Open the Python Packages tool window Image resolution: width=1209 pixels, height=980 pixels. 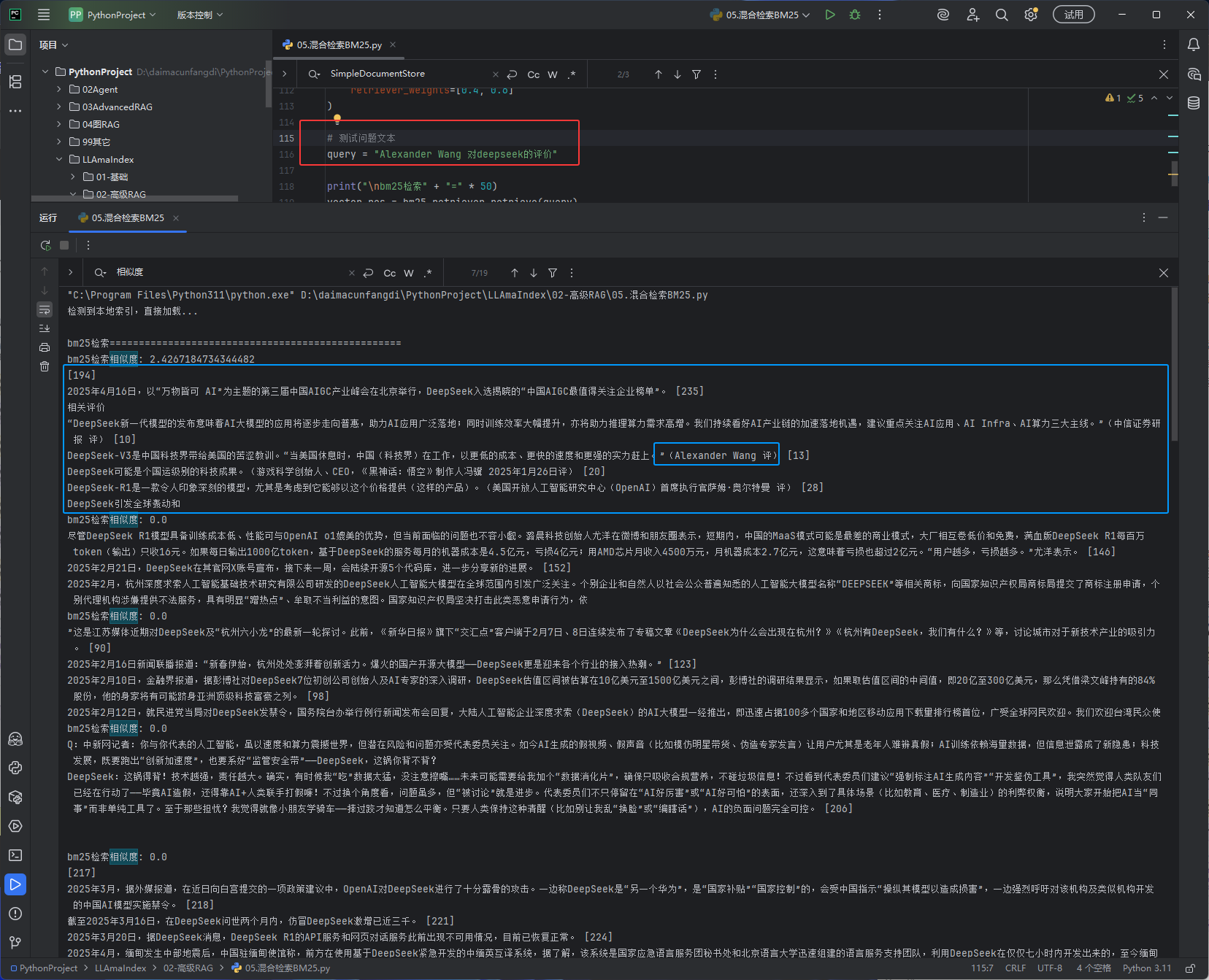(15, 797)
